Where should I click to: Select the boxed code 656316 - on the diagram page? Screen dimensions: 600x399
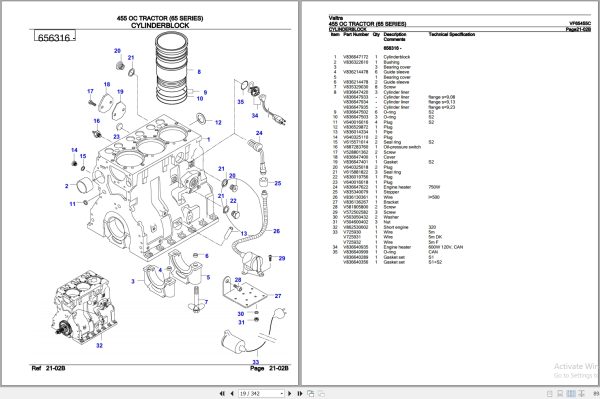click(x=55, y=36)
